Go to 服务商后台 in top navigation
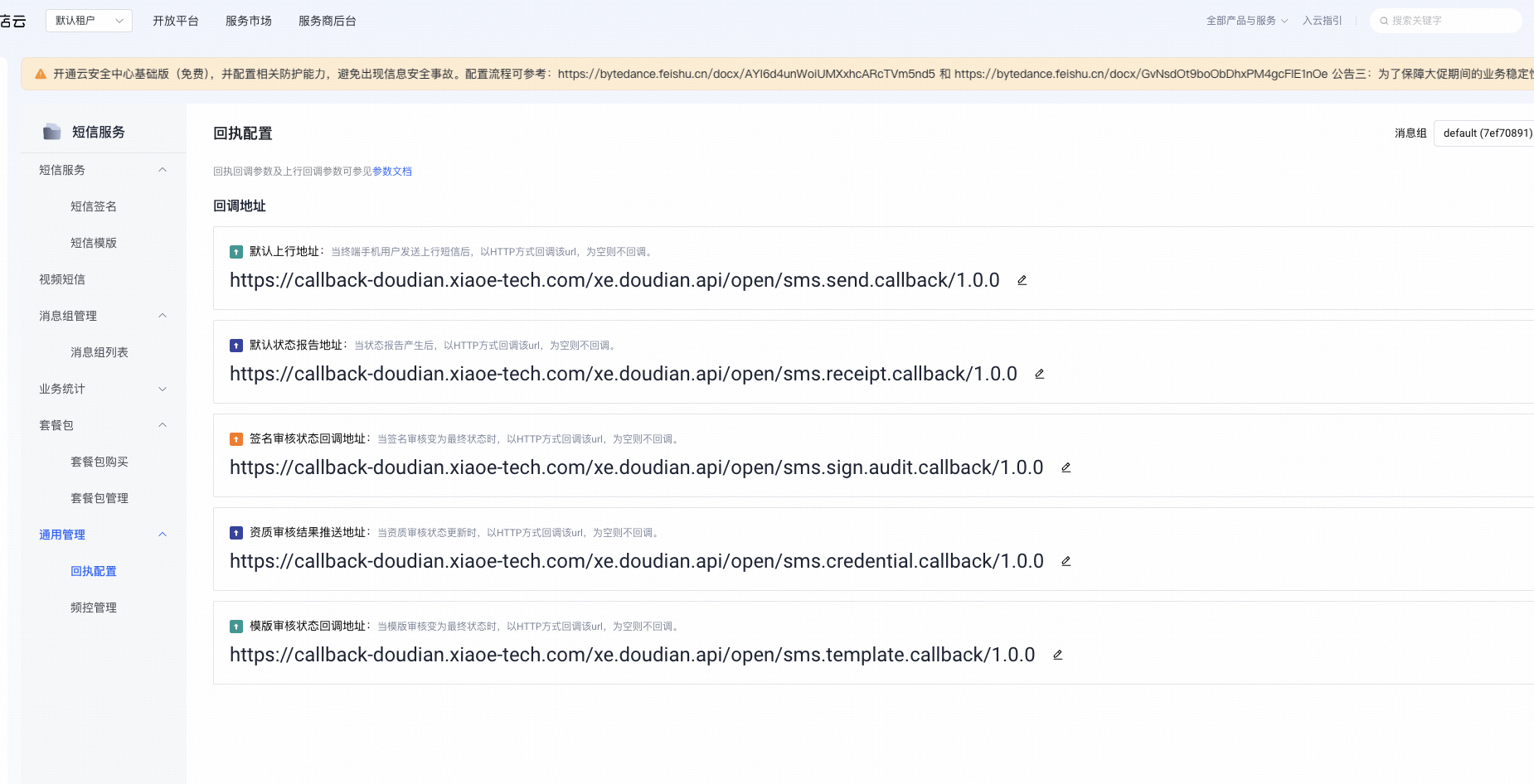 328,21
